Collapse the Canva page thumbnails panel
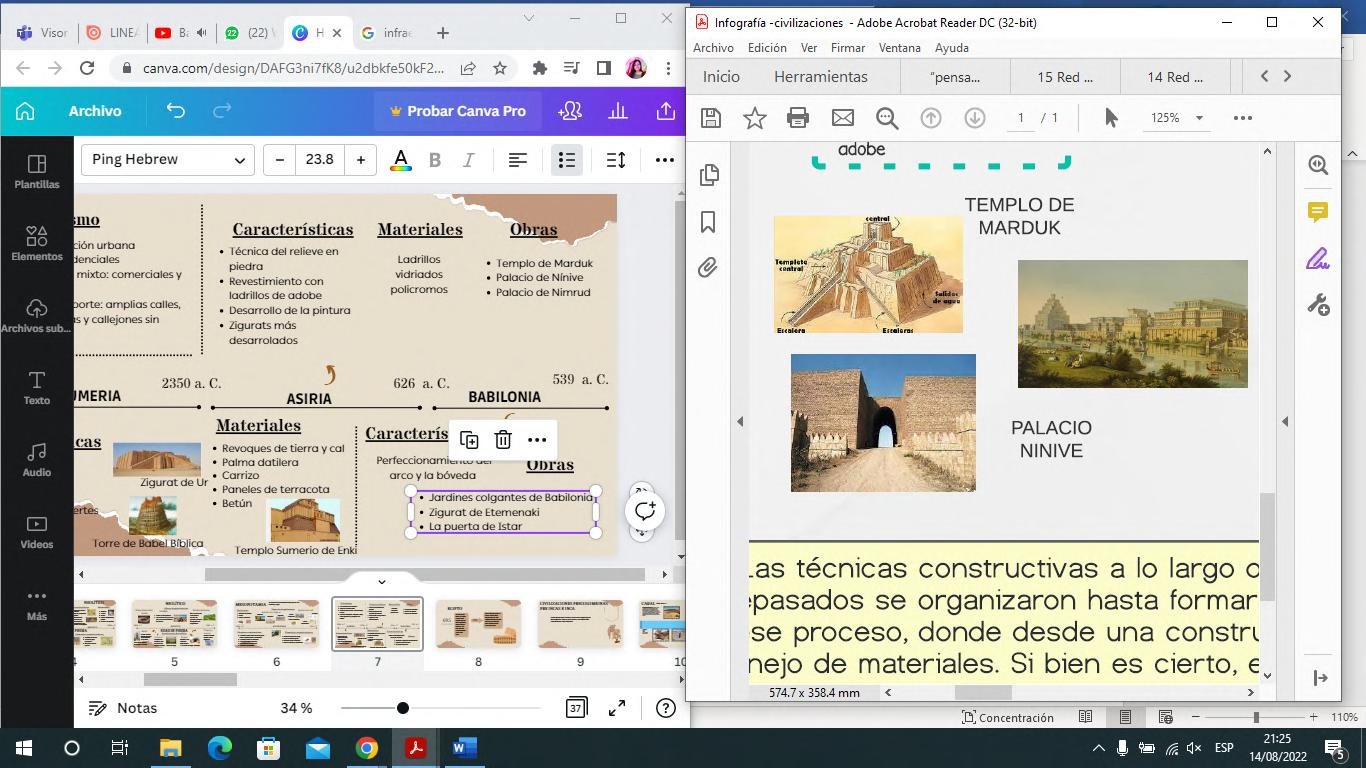 tap(381, 582)
